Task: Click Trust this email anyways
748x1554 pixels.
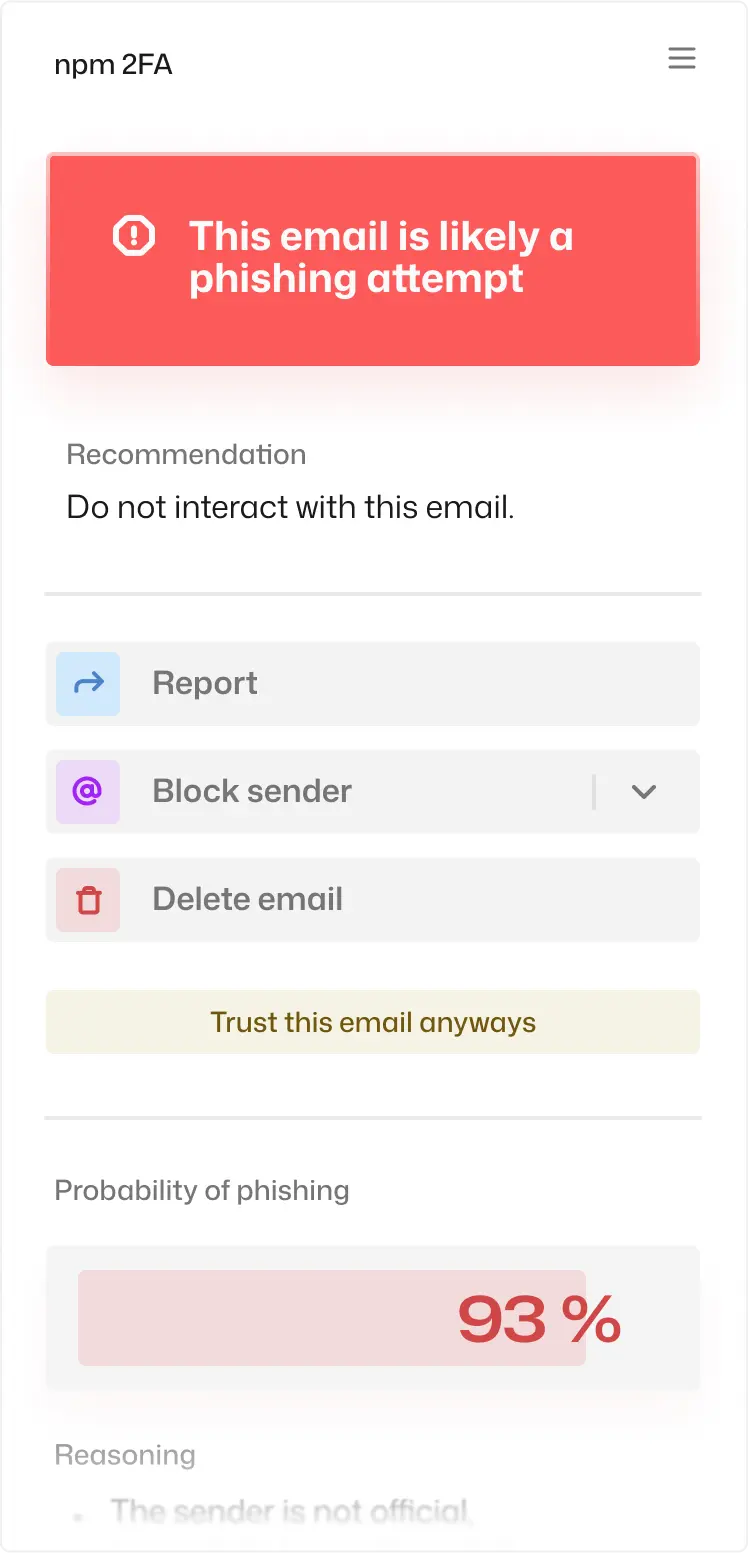Action: 373,1023
